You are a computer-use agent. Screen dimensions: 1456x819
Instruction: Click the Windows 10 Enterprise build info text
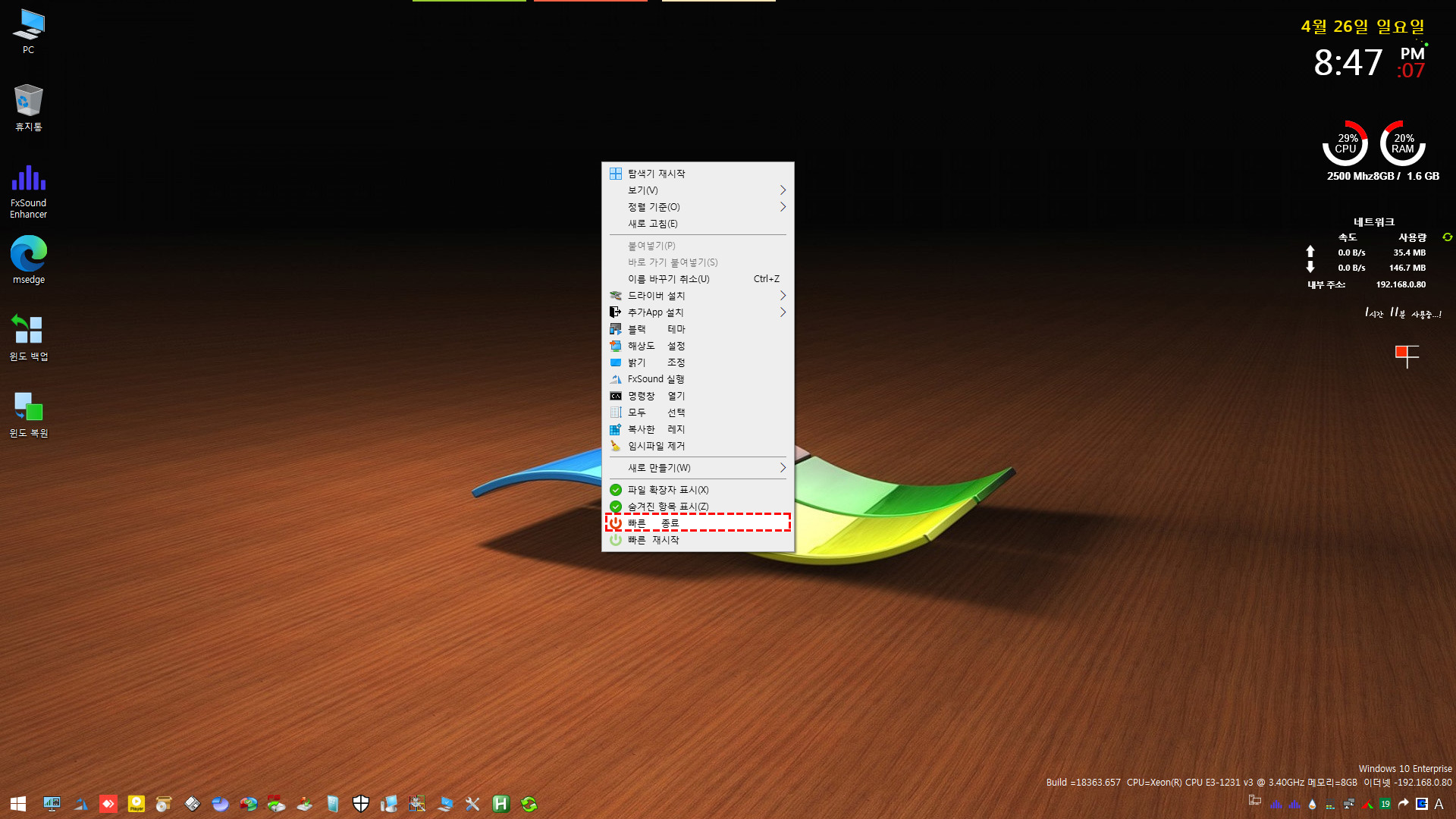tap(1405, 769)
